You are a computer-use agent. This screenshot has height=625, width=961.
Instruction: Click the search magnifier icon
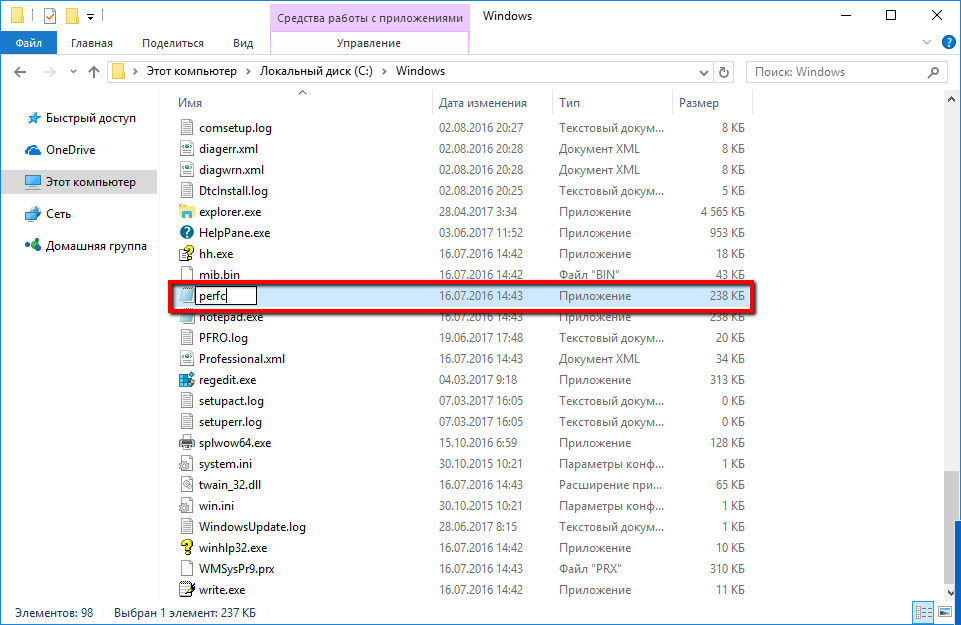click(x=933, y=72)
